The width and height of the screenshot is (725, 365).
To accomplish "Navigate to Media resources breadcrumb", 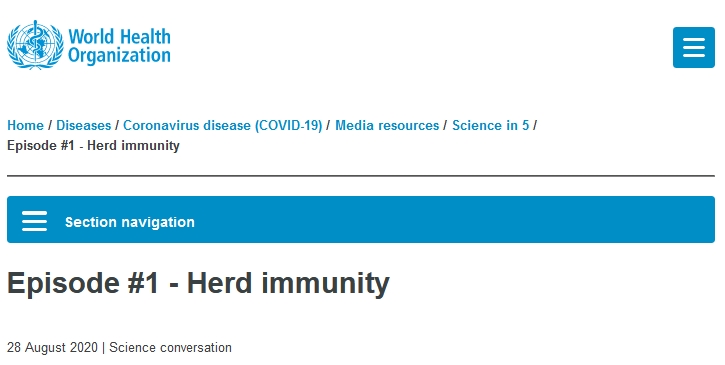I will click(x=387, y=125).
